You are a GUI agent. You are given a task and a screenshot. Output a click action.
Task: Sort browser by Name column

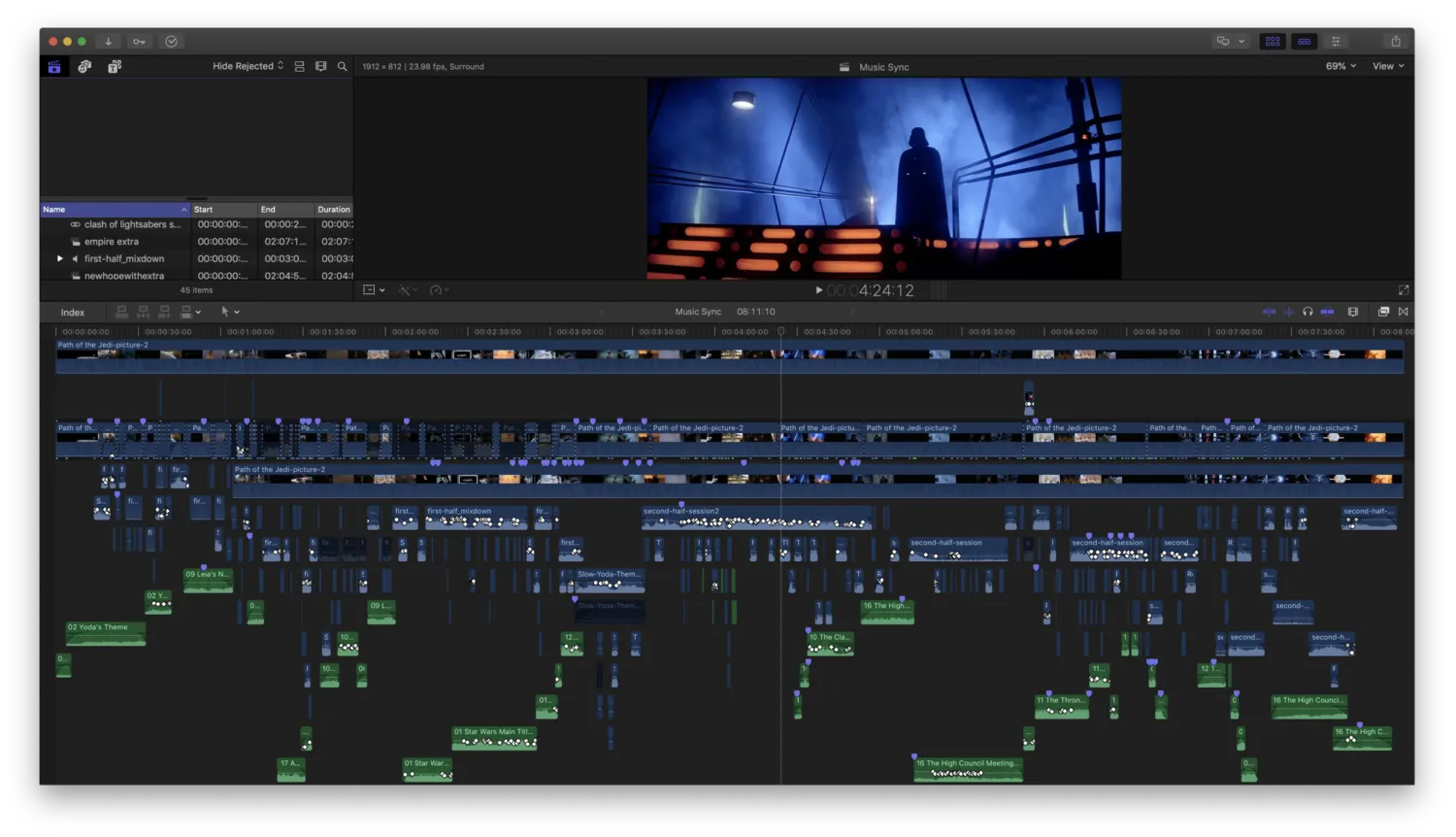point(115,210)
